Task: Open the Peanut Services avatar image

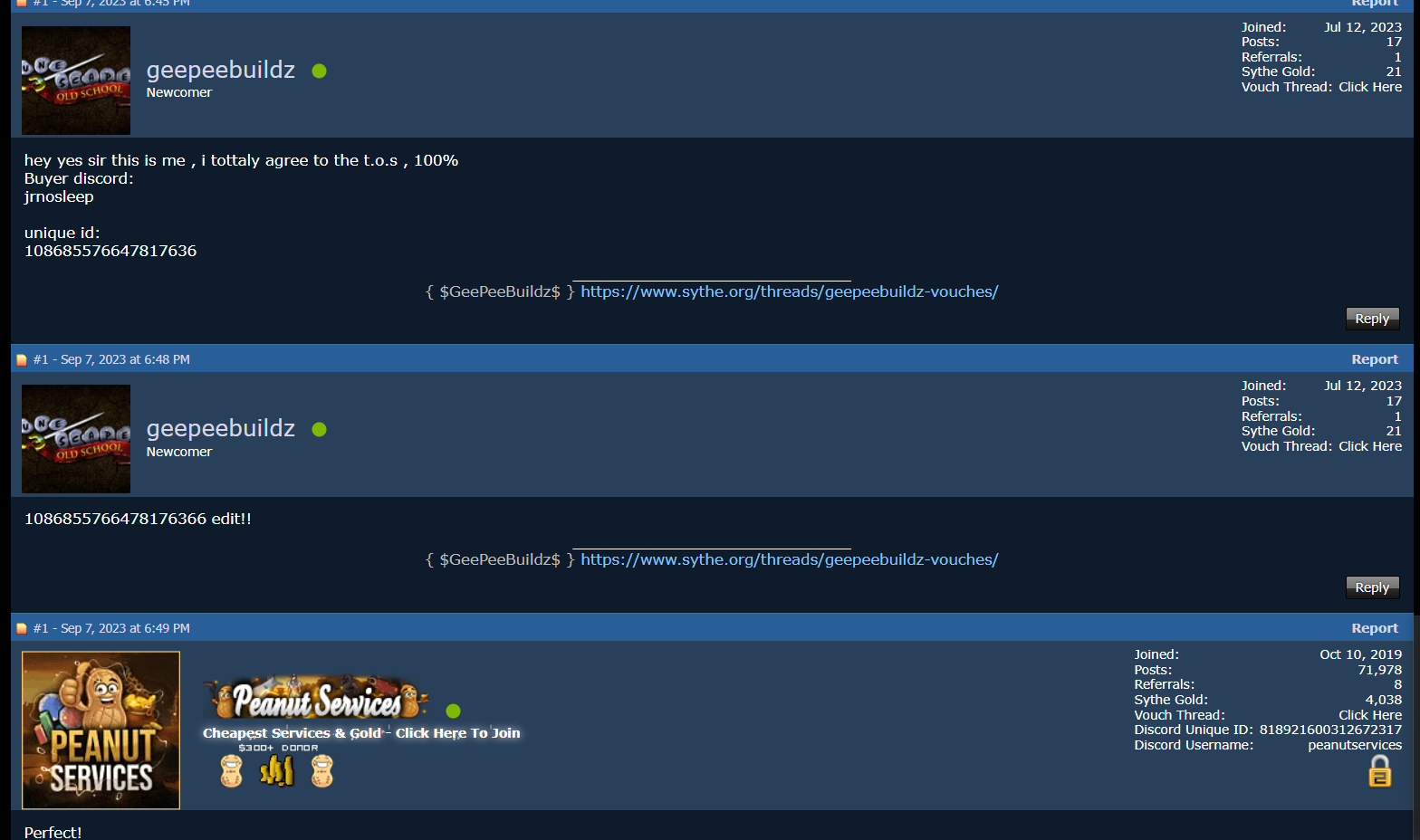Action: click(x=101, y=730)
